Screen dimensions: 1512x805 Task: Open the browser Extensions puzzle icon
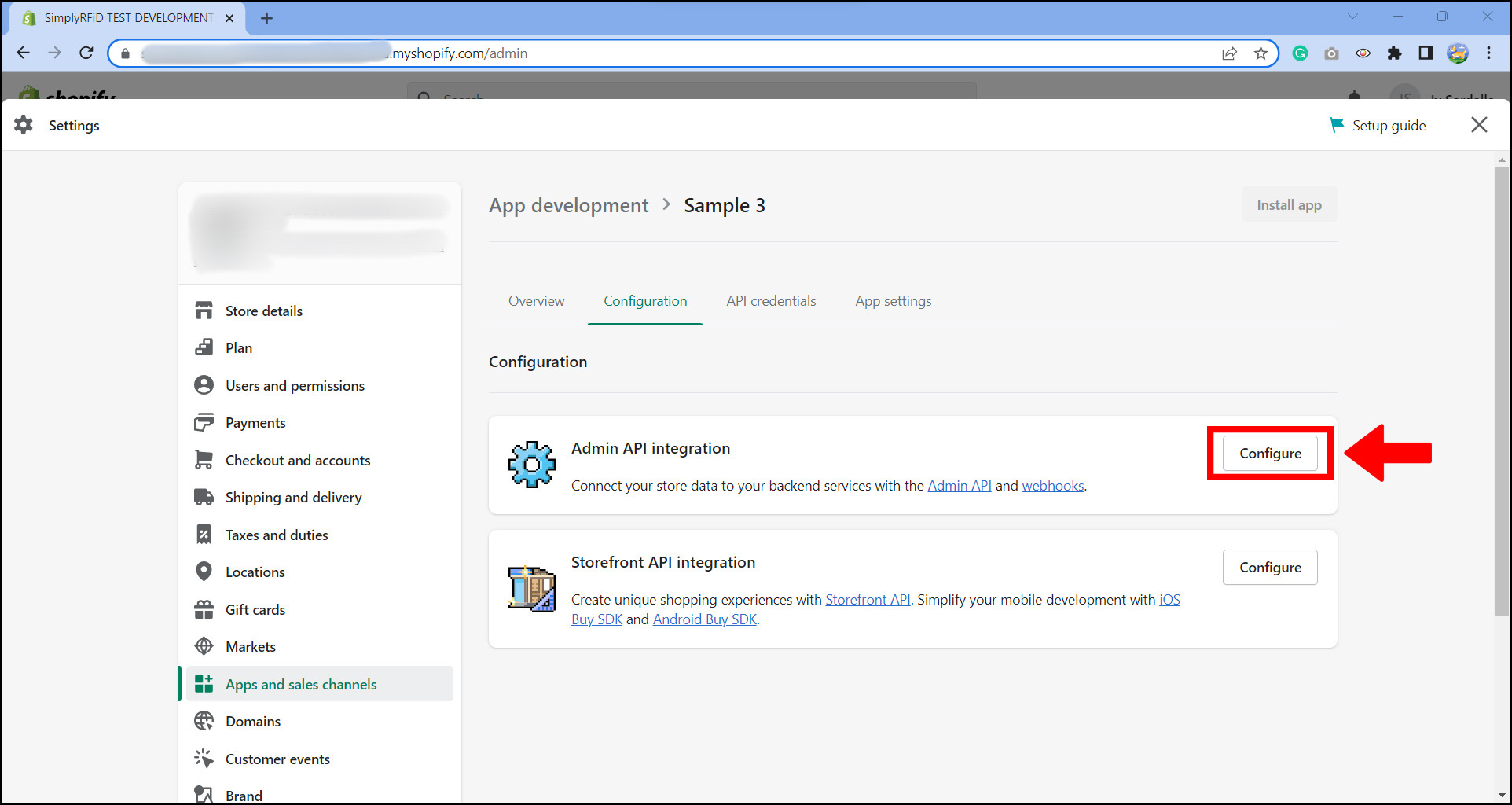click(x=1394, y=53)
